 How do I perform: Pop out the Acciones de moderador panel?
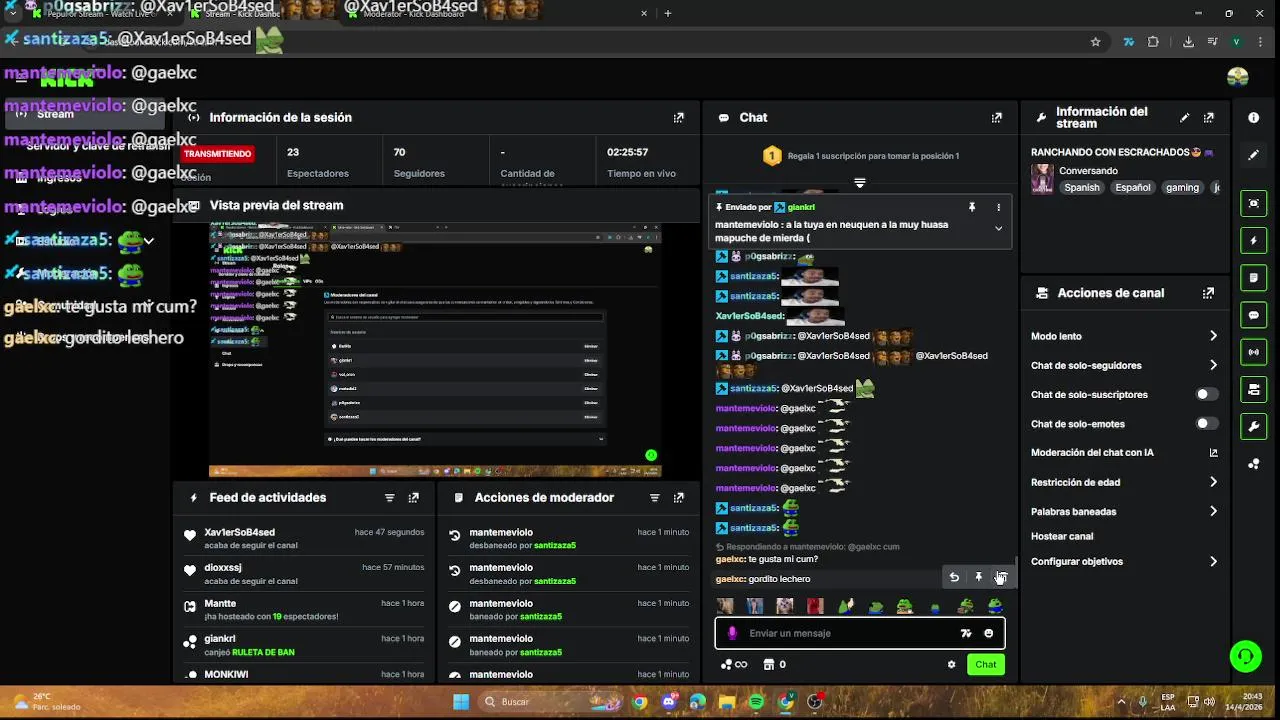tap(679, 497)
